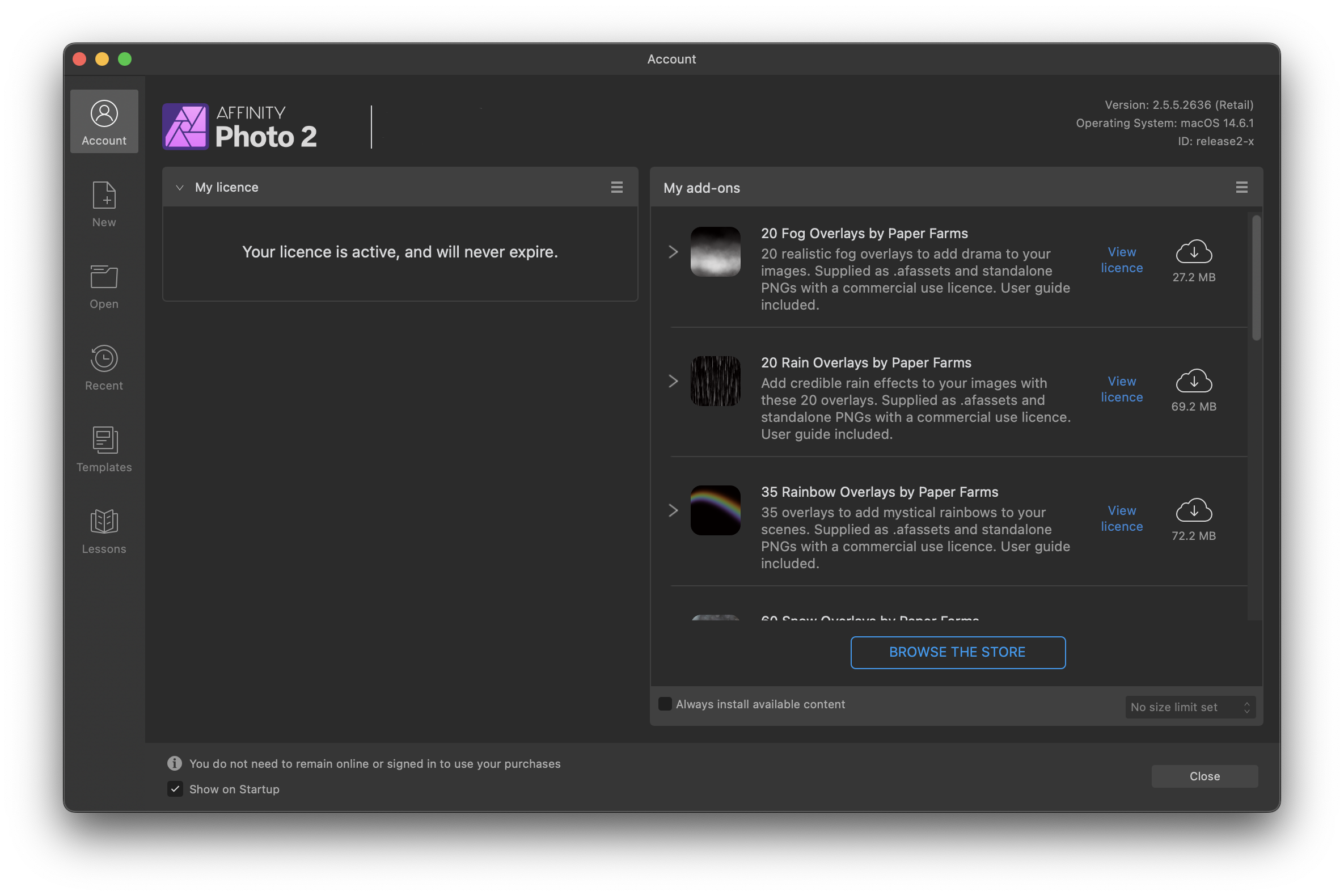Open the My add-ons panel hamburger menu

pyautogui.click(x=1241, y=188)
